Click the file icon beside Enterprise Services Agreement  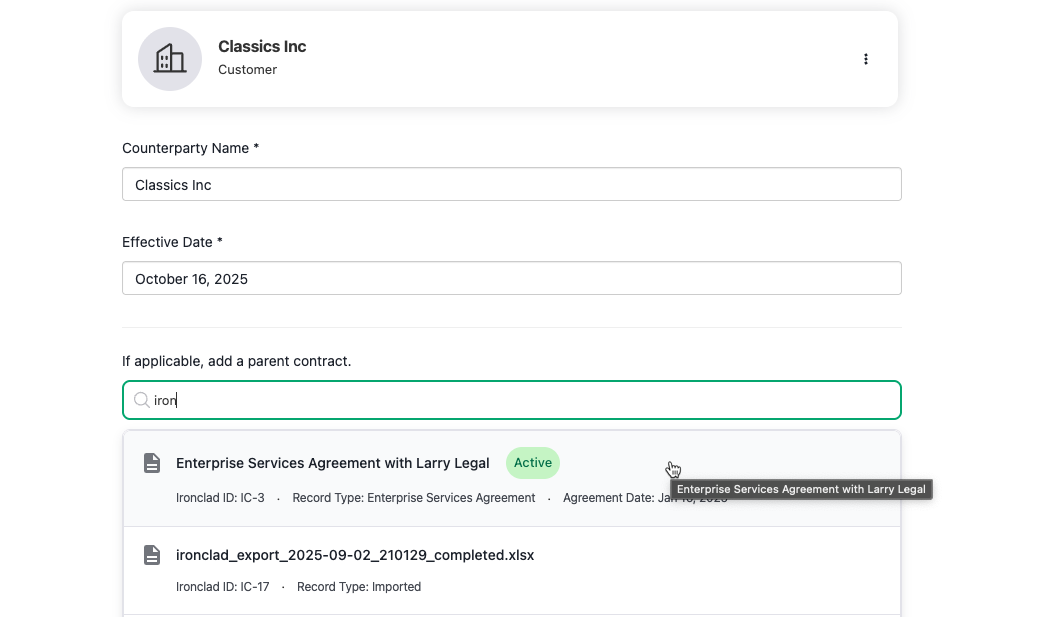click(151, 463)
